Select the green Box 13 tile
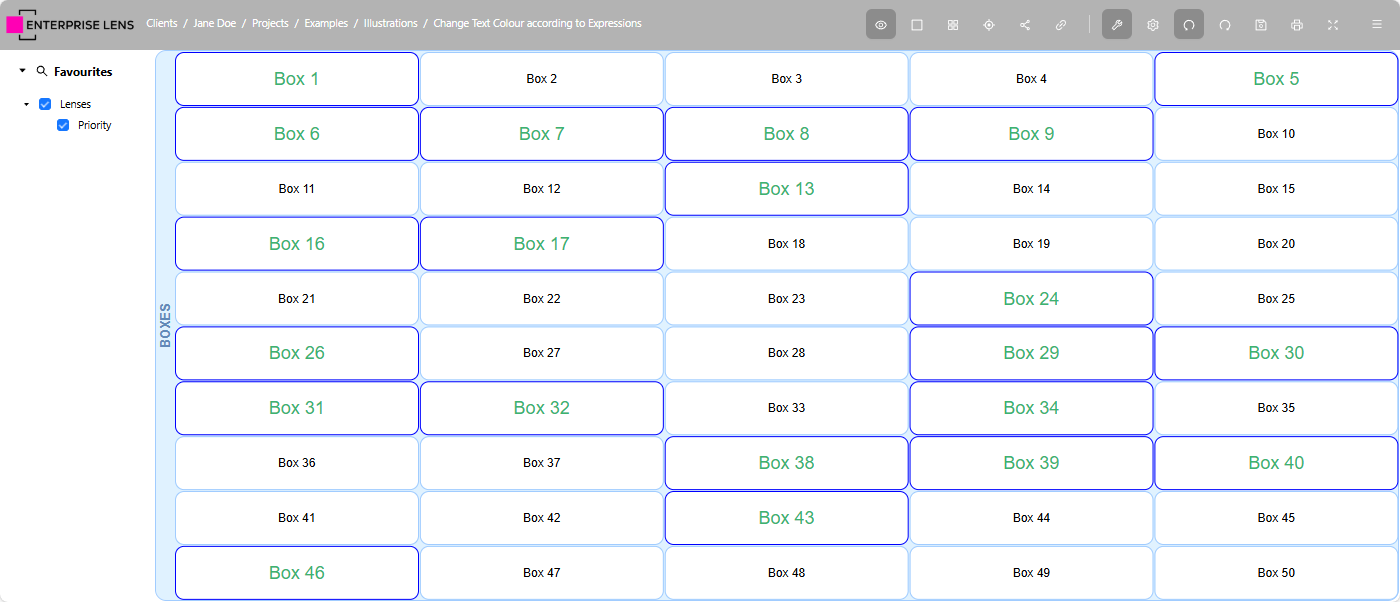 [786, 189]
